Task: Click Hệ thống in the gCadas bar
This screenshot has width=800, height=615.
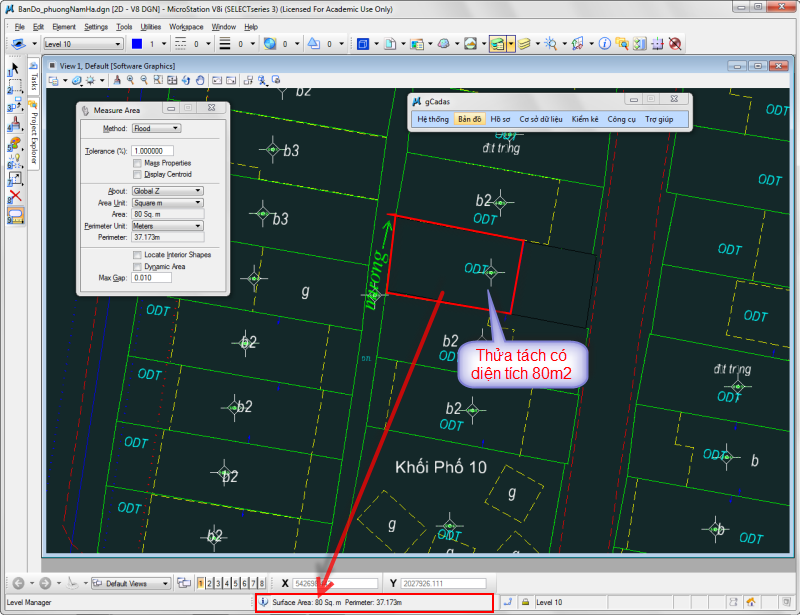Action: pyautogui.click(x=433, y=119)
